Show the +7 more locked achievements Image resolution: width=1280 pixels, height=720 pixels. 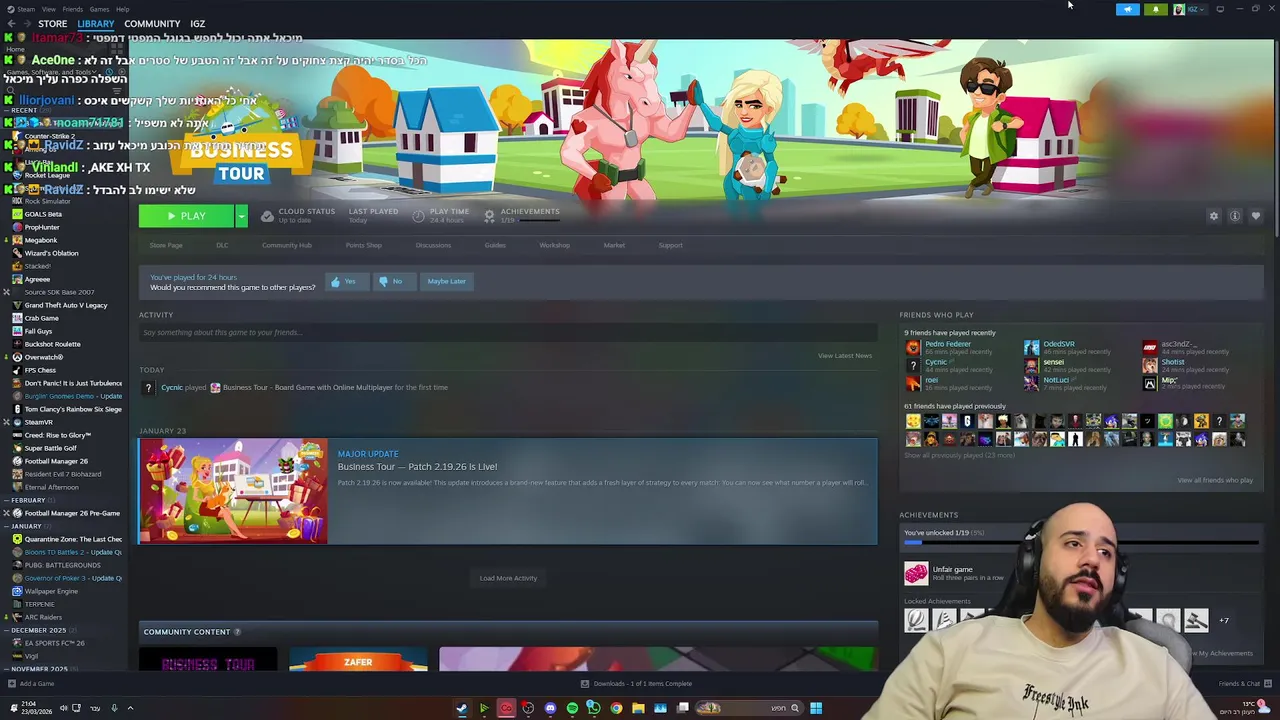[1223, 620]
